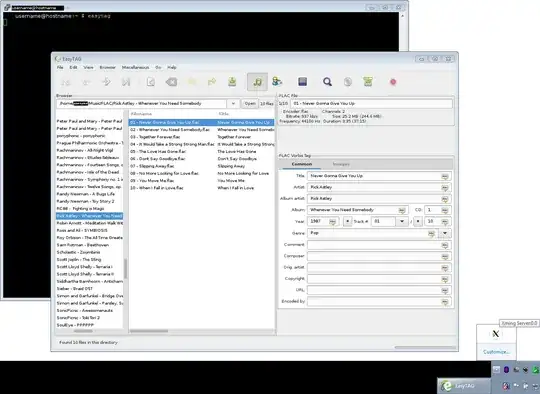Apply Album to all files icon
Screen dimensions: 540x394
pos(402,210)
